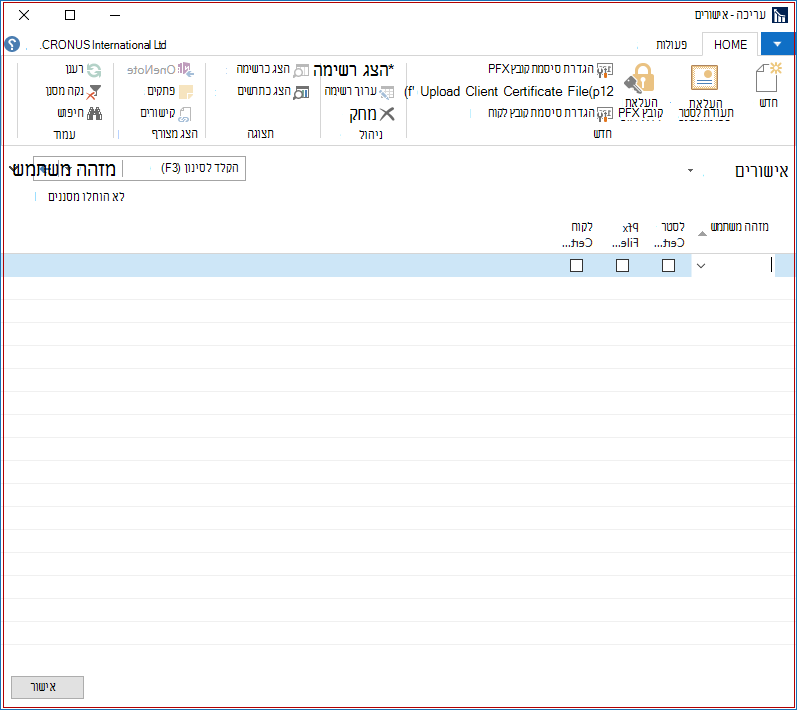Expand the אישורים page title dropdown arrow

click(690, 170)
